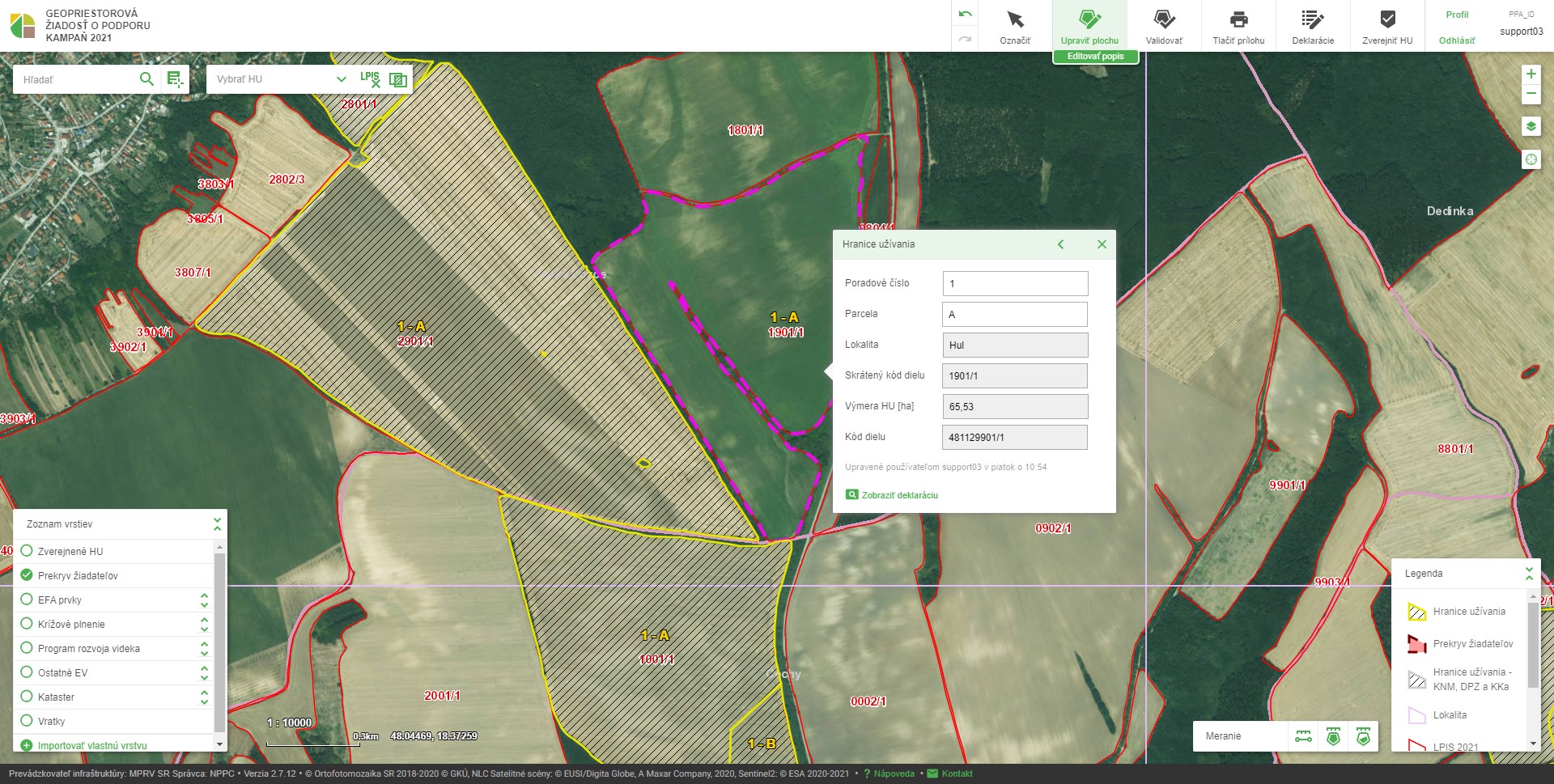Zoom out the map with minus button

coord(1531,94)
